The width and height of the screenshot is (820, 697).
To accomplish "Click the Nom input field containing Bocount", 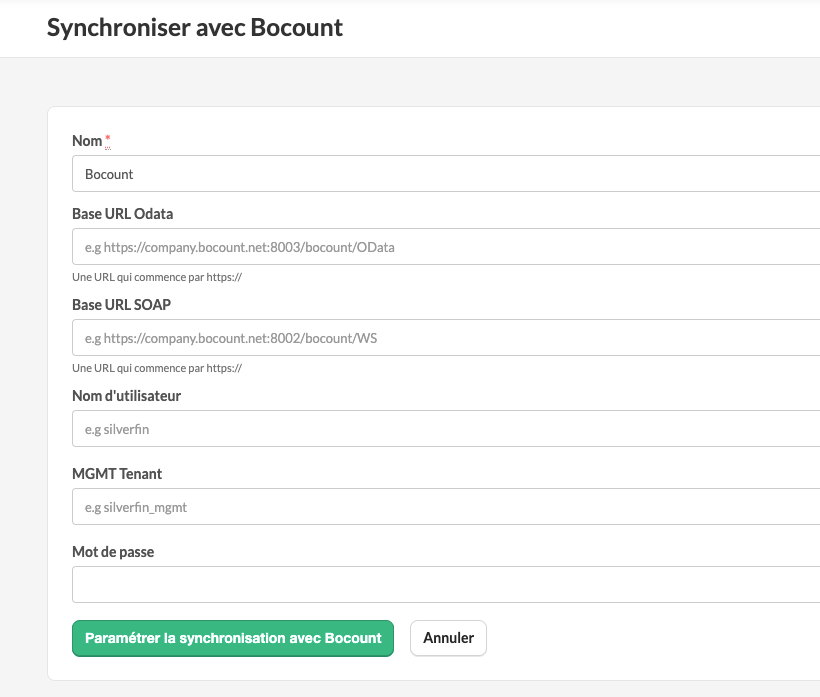I will [x=446, y=174].
